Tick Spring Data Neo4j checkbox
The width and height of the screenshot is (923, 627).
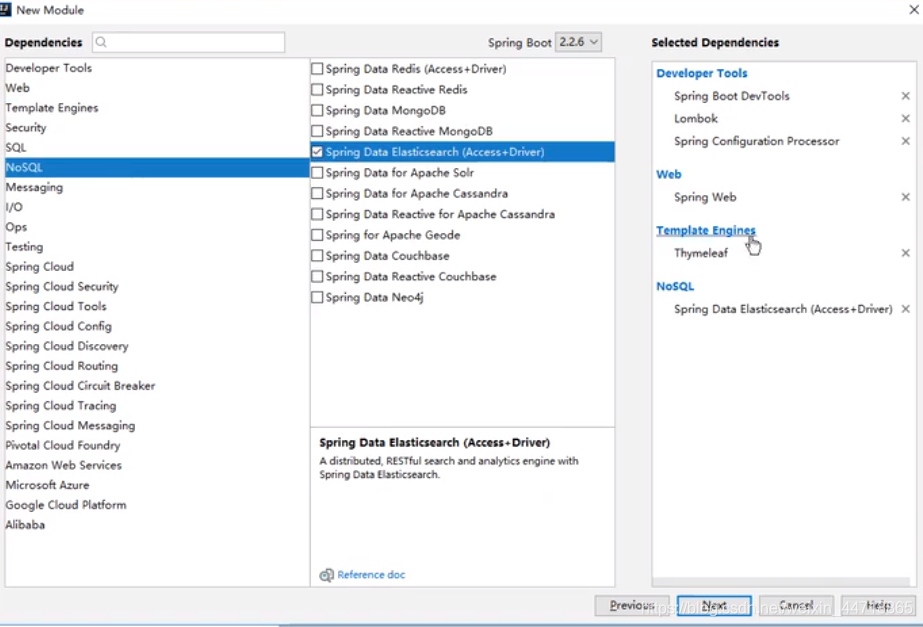click(317, 297)
